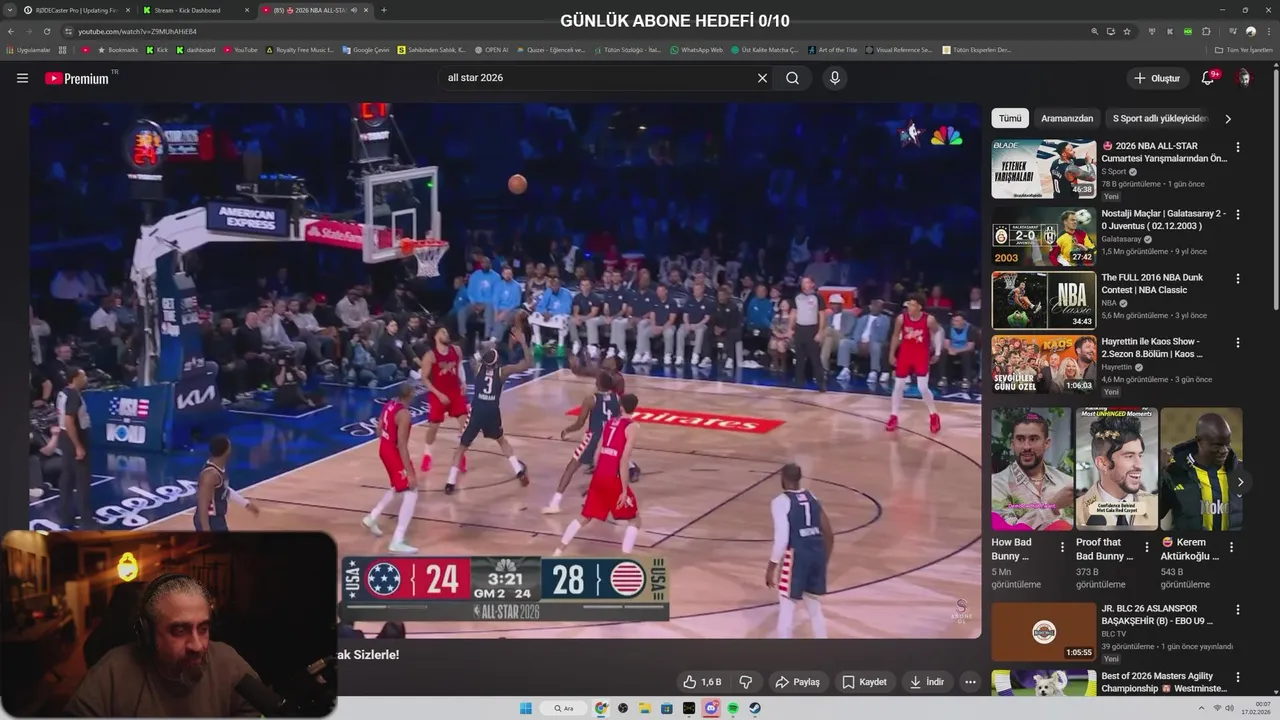The height and width of the screenshot is (720, 1280).
Task: Open options for Nostalji Maçlar Galatasaray video
Action: [1238, 215]
